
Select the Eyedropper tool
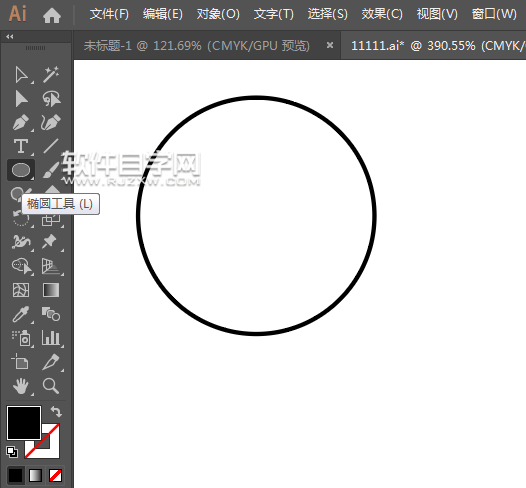[21, 314]
